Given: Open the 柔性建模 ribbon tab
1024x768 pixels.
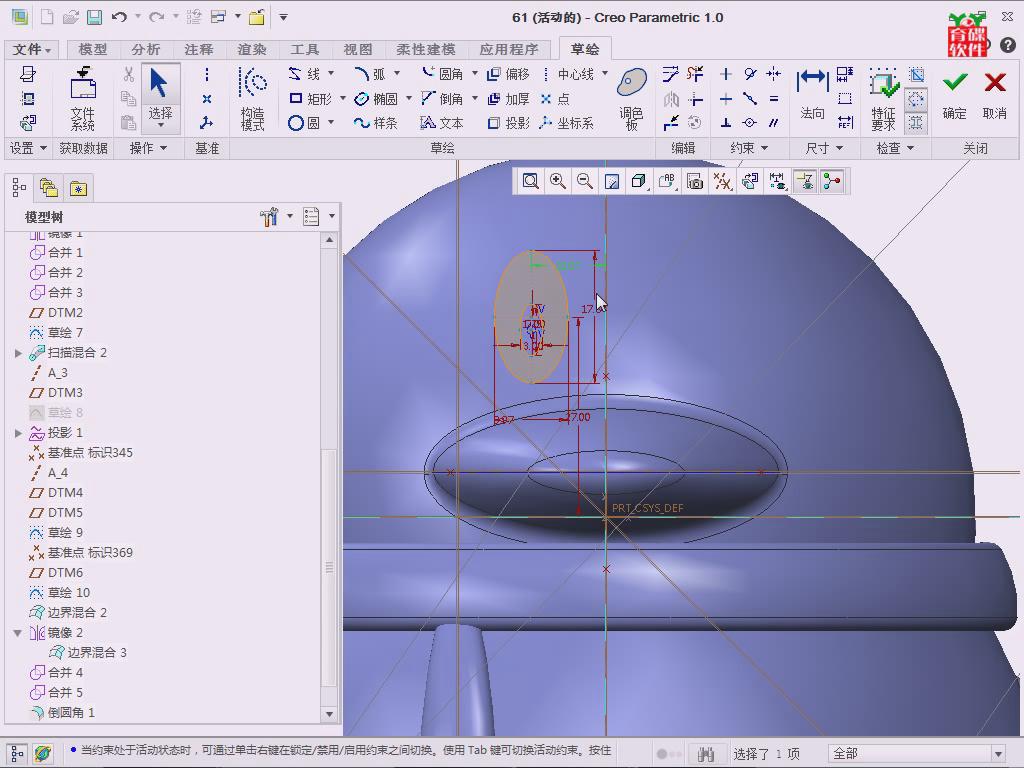Looking at the screenshot, I should (425, 49).
